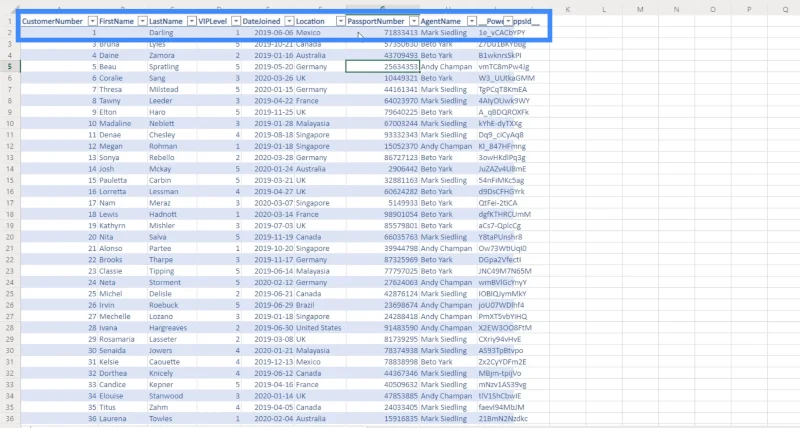
Task: Select column P header
Action: [749, 9]
